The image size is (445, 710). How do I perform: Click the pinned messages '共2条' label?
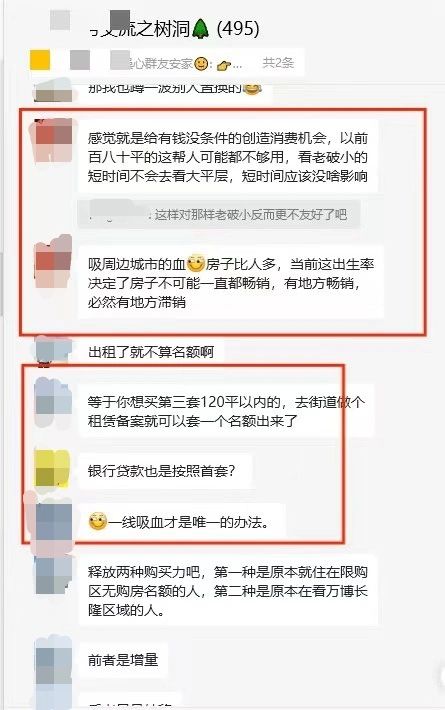coord(278,62)
